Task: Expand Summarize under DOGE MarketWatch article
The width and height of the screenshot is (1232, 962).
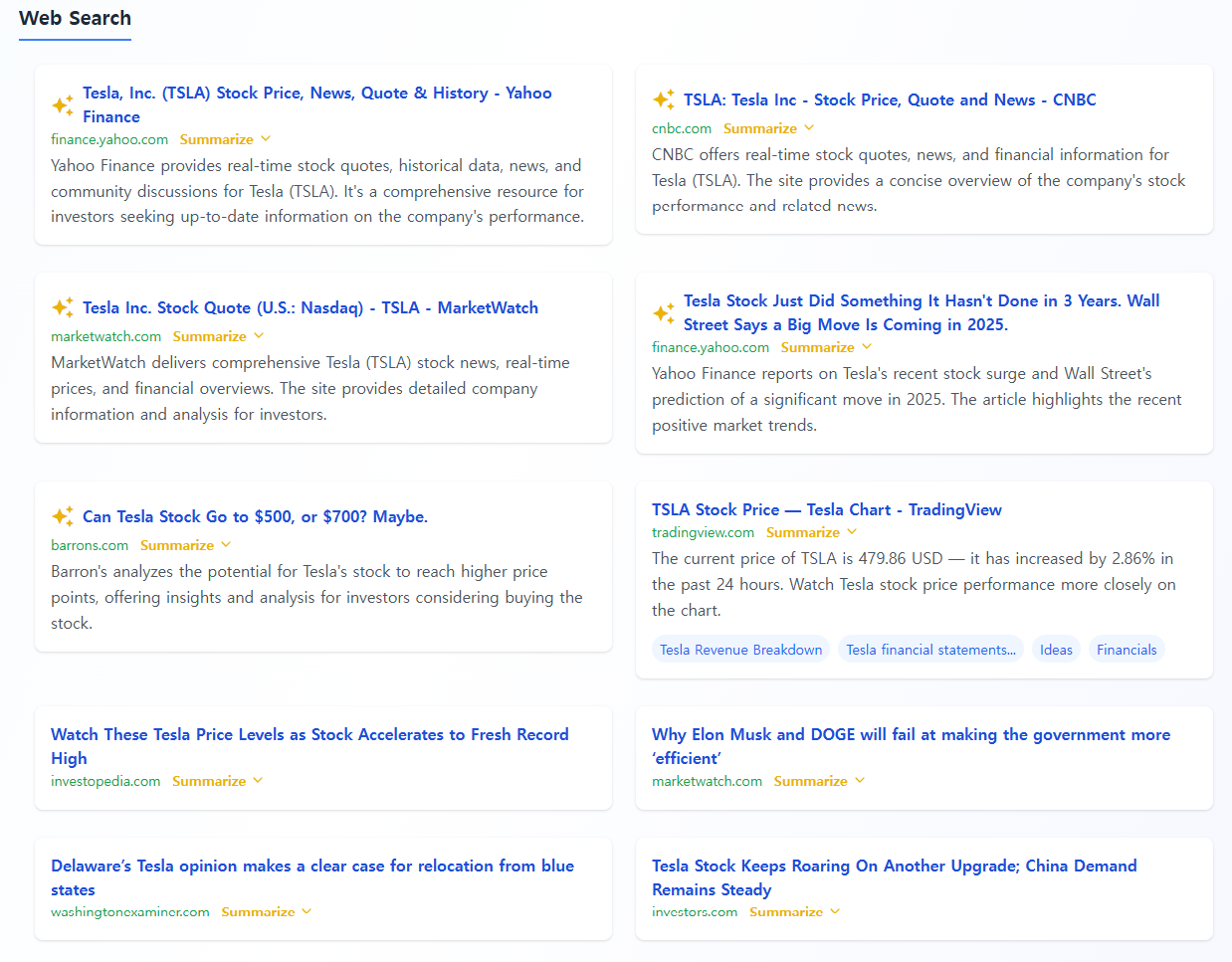Action: tap(819, 781)
